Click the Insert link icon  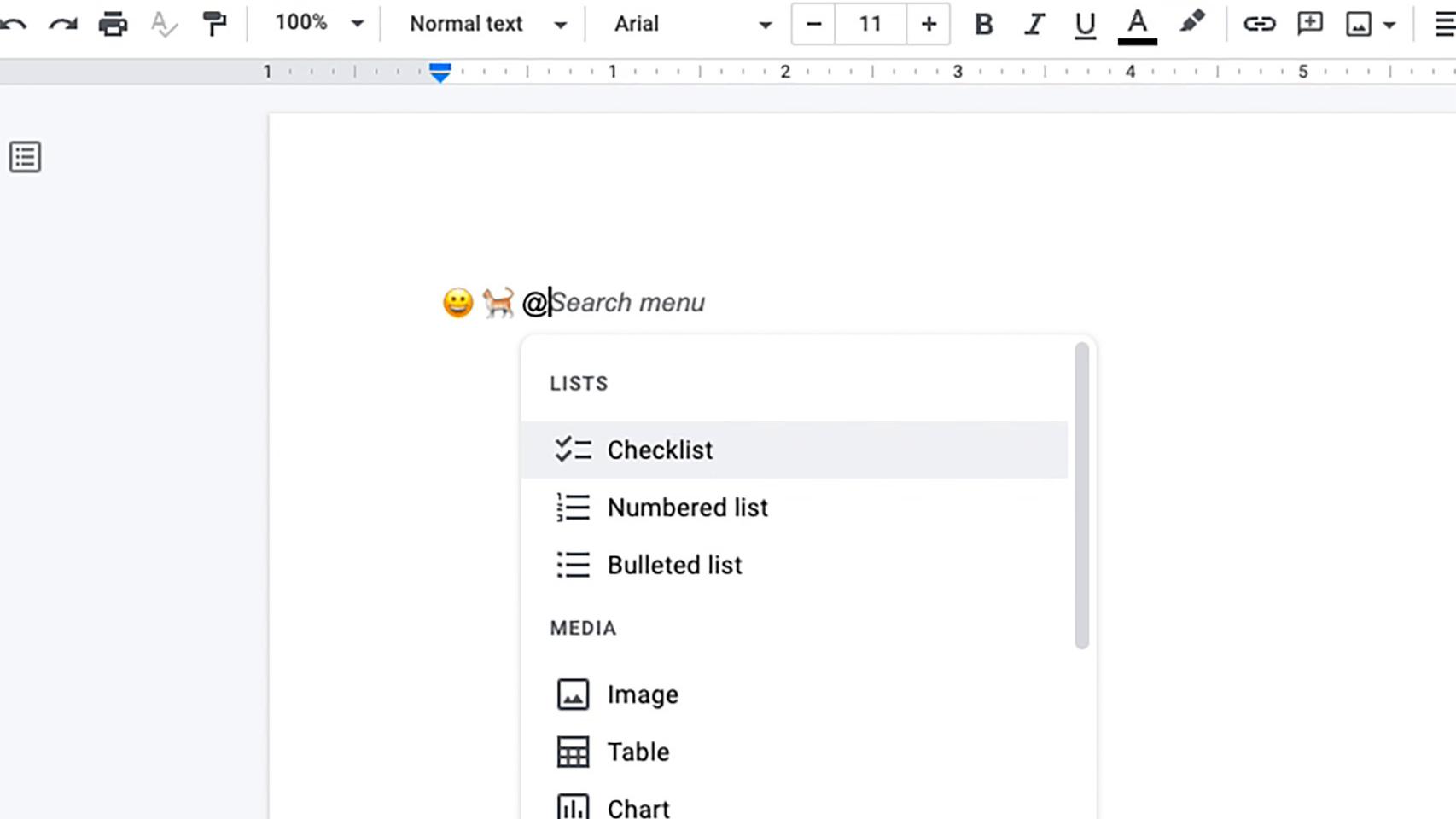(x=1261, y=24)
